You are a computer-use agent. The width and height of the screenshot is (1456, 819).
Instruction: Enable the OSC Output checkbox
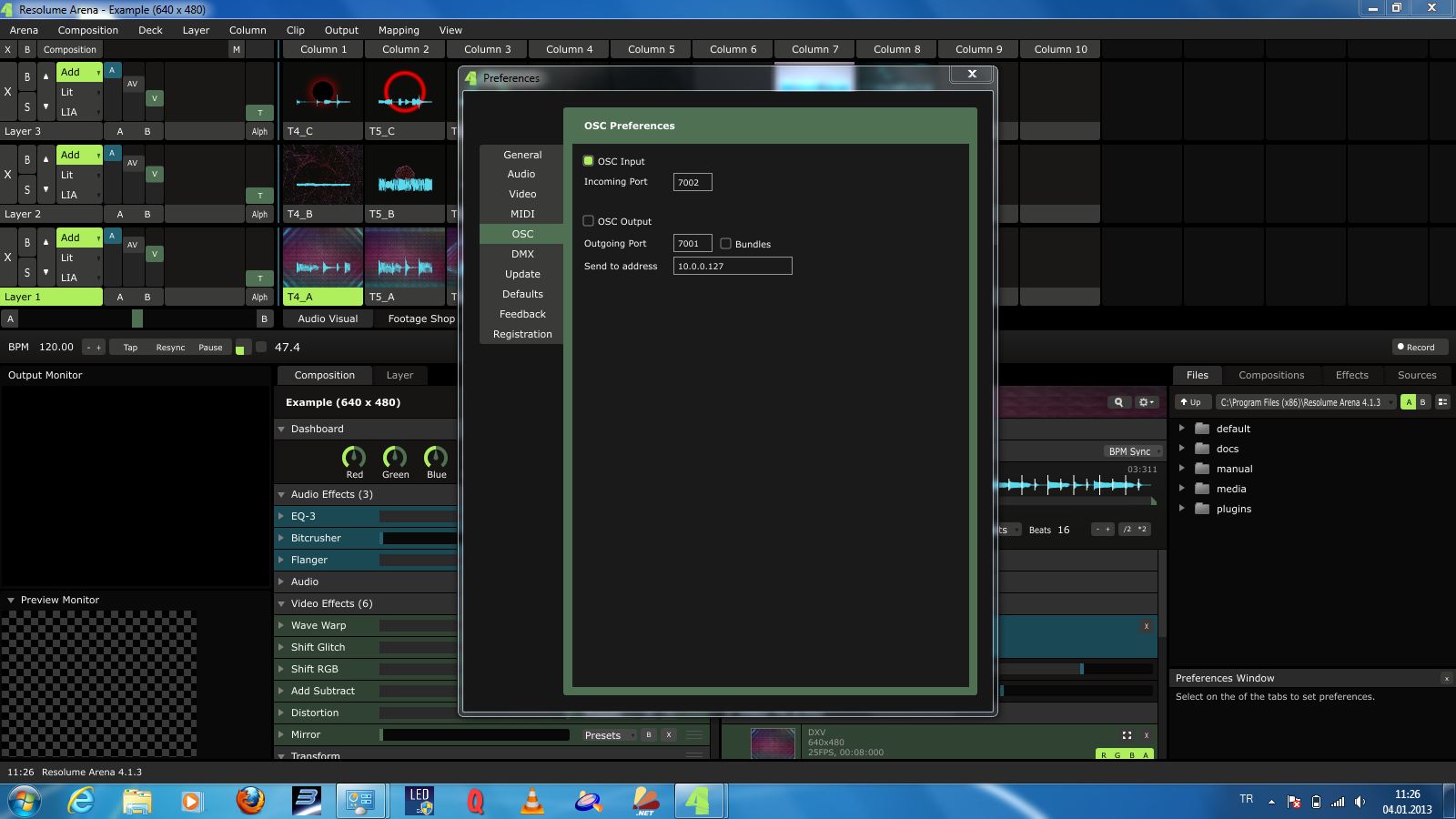pyautogui.click(x=589, y=221)
